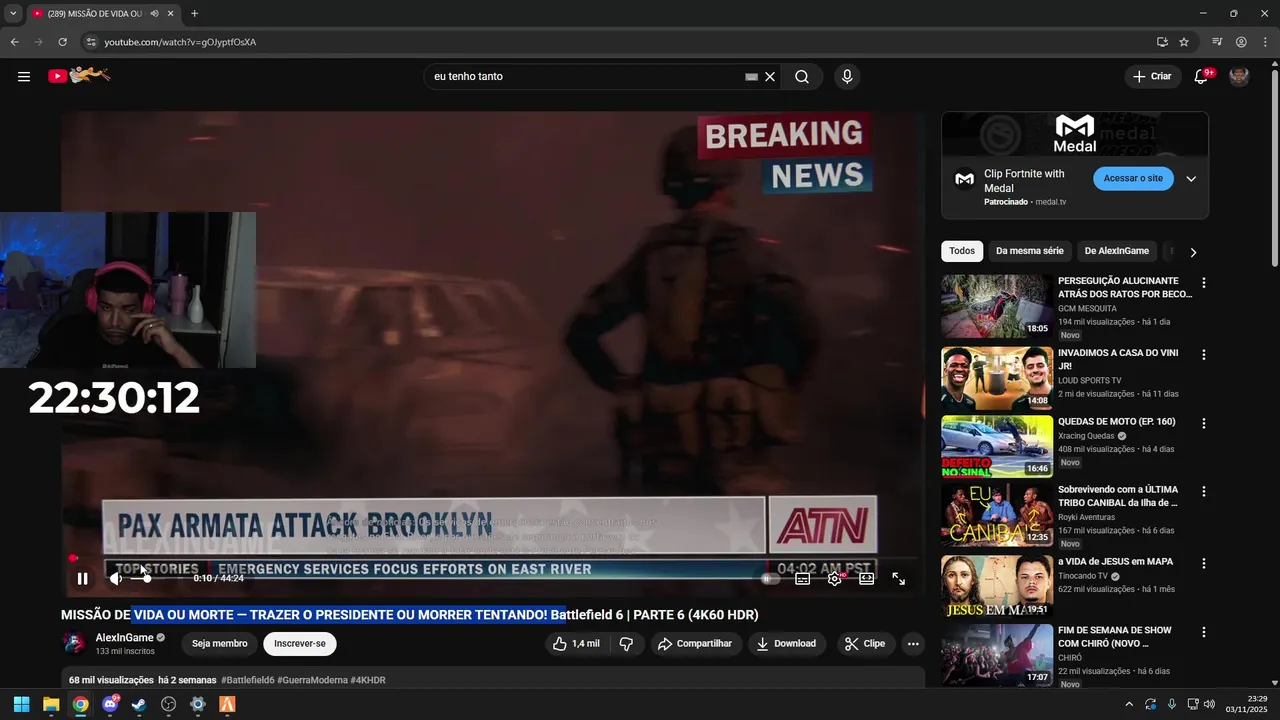The height and width of the screenshot is (720, 1280).
Task: Open options for INVADIMOS A CASA video
Action: point(1204,355)
